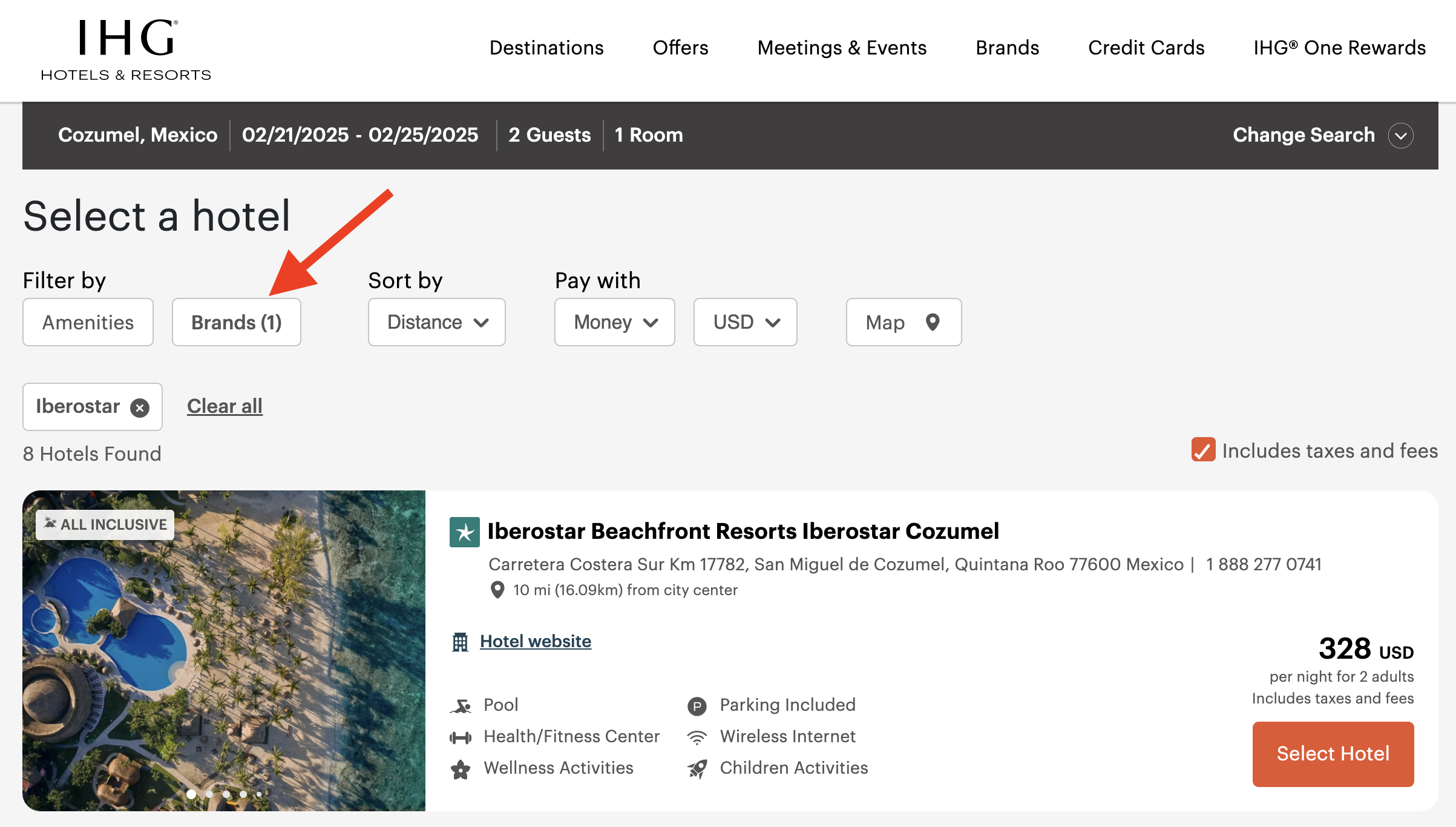Image resolution: width=1456 pixels, height=827 pixels.
Task: Click the location pin next to 10 mi distance
Action: (x=497, y=590)
